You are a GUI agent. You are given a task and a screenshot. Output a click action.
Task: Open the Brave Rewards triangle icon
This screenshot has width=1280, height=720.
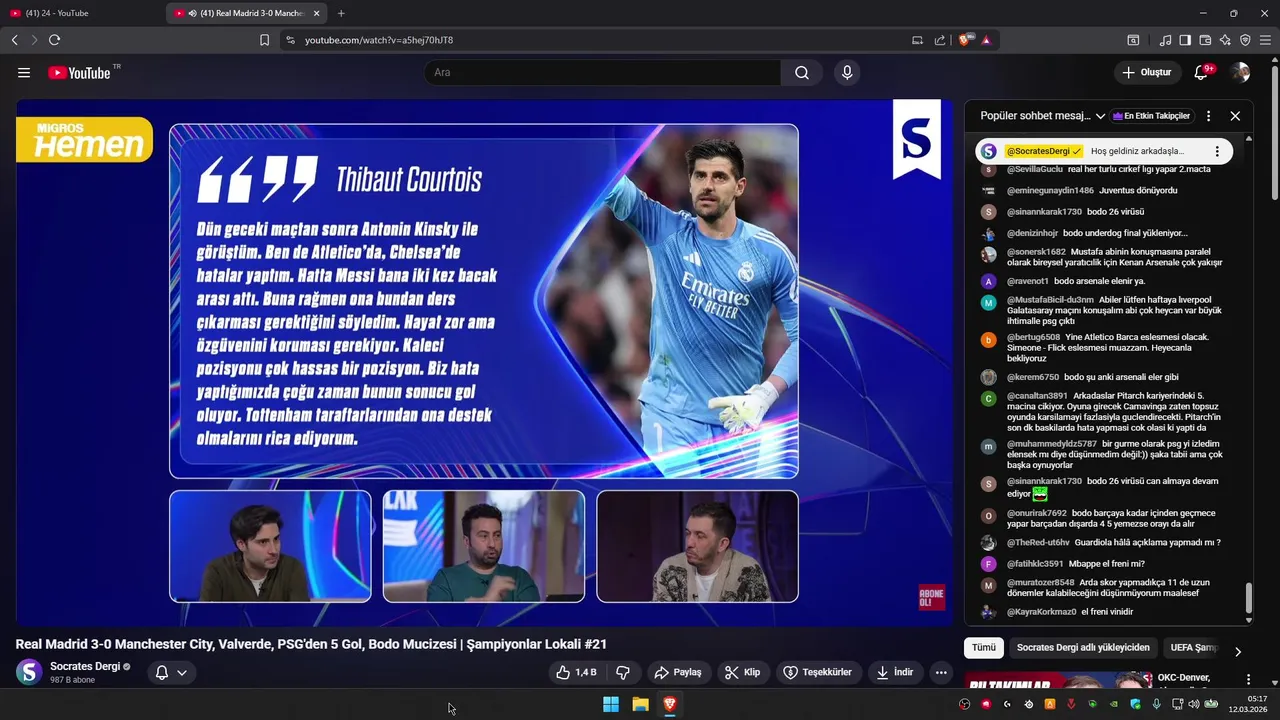click(986, 40)
